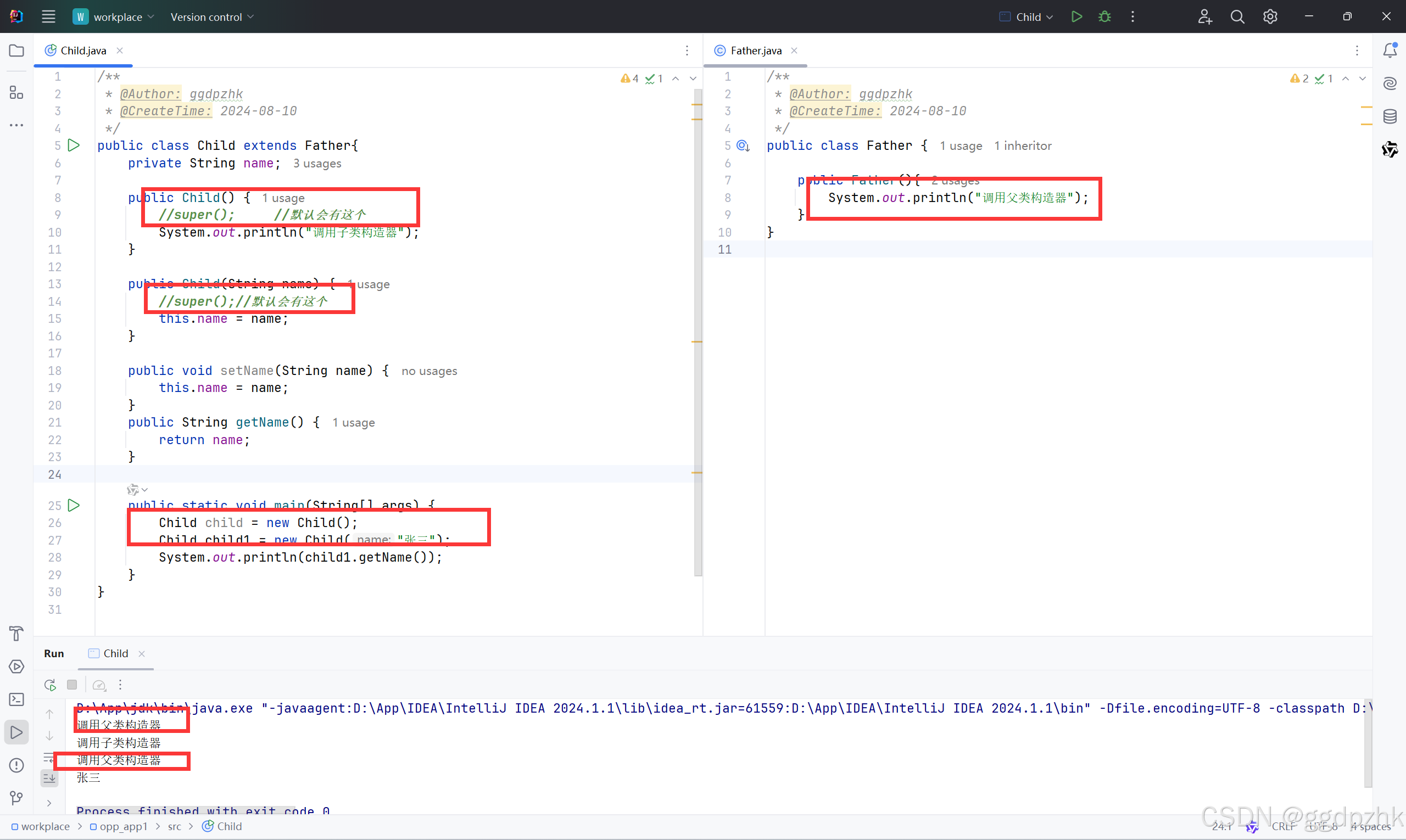This screenshot has height=840, width=1406.
Task: Click the '3 usages' hint for name
Action: tap(317, 164)
